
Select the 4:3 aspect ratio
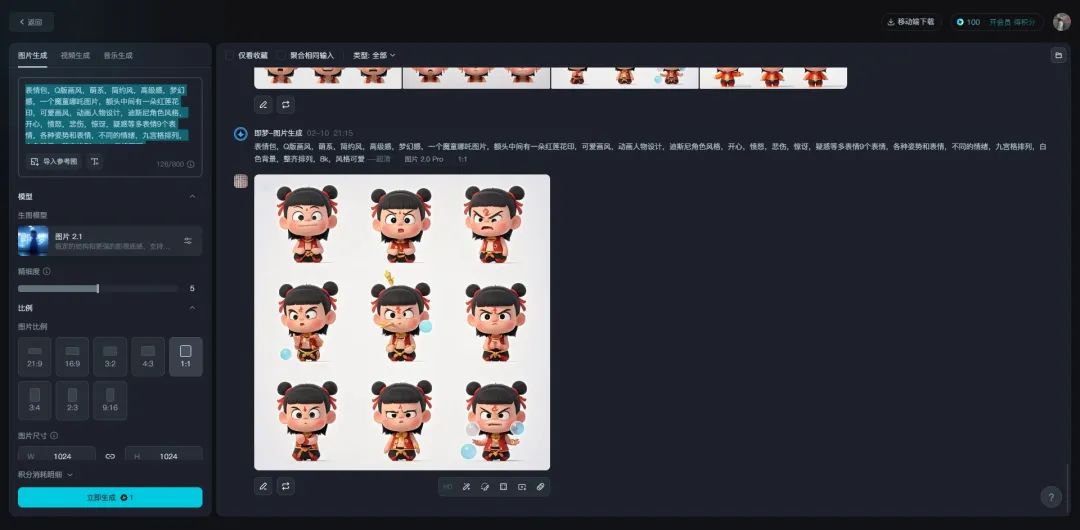(148, 356)
